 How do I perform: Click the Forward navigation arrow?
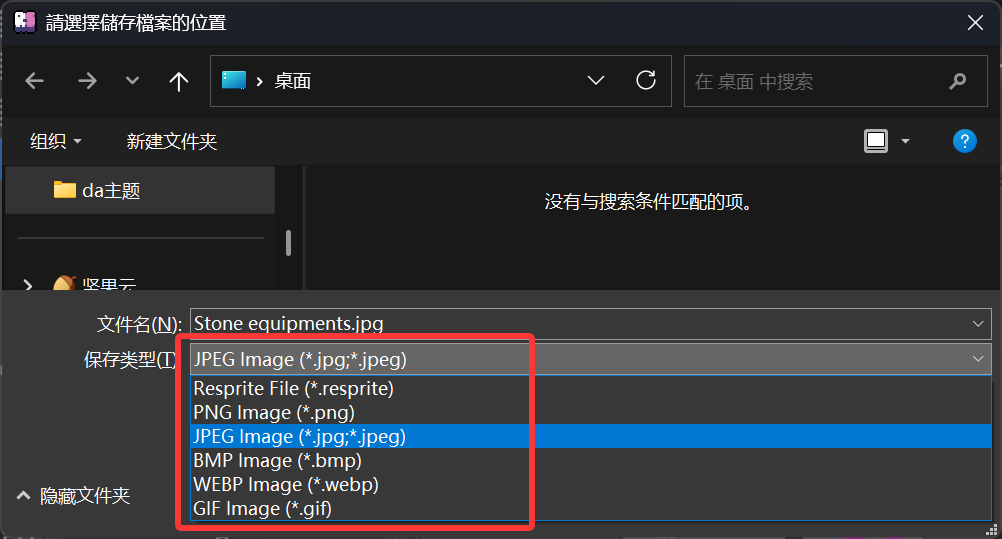pos(87,81)
